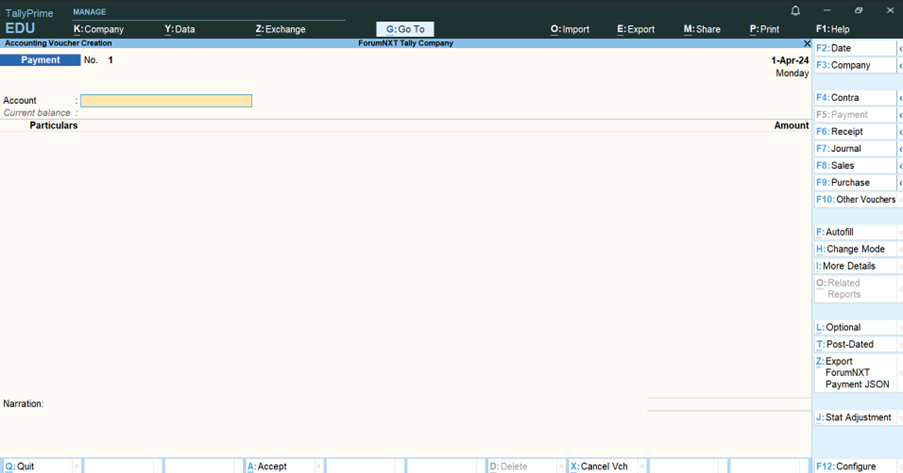Open the P: Print menu
The image size is (903, 473).
click(x=764, y=29)
